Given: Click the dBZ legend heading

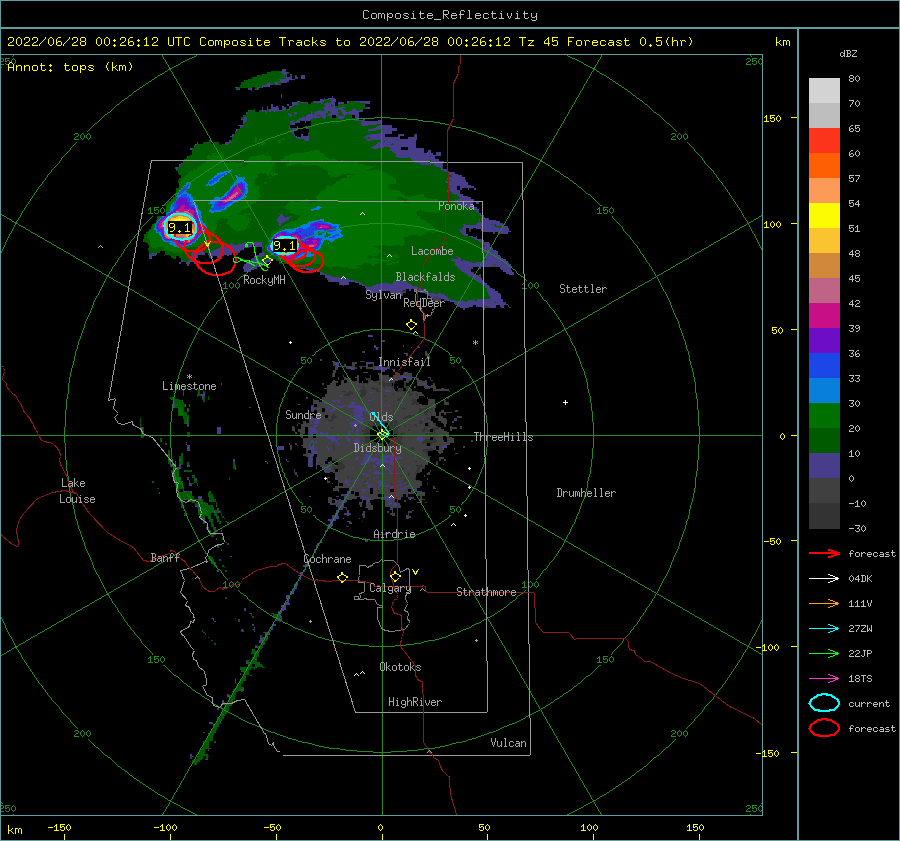Looking at the screenshot, I should (x=848, y=53).
